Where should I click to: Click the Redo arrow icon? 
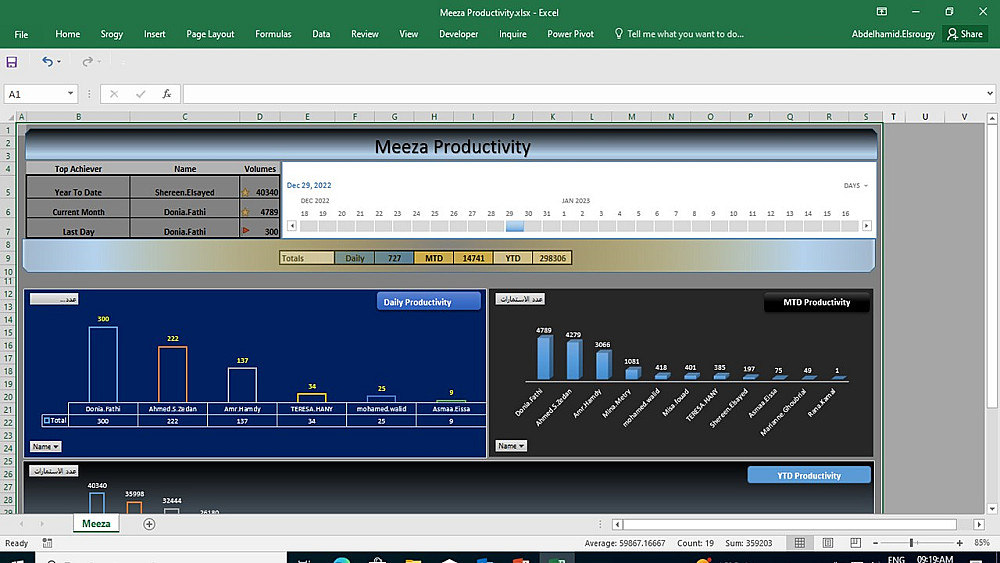(87, 61)
